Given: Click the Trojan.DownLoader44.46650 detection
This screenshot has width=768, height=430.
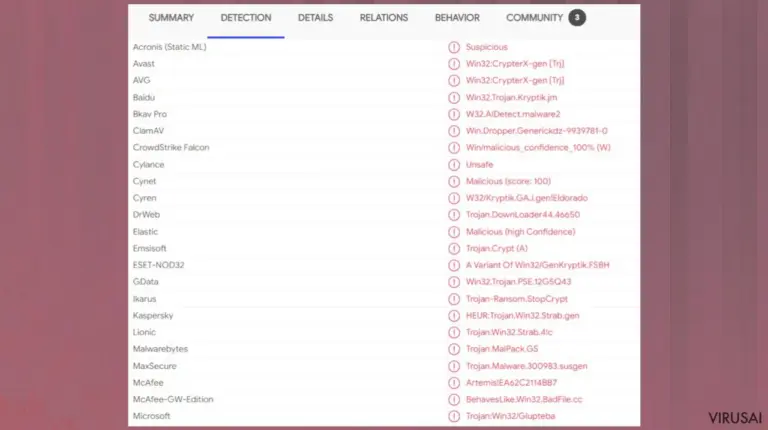Looking at the screenshot, I should pos(523,215).
